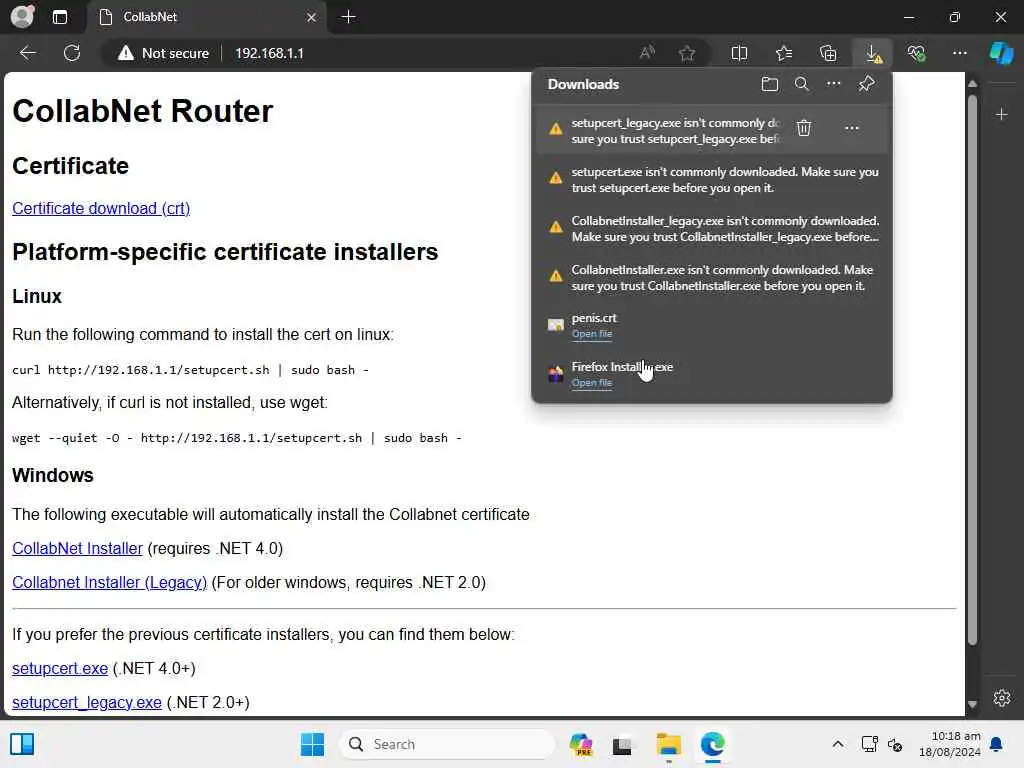Click the Not secure warning indicator

click(x=163, y=53)
